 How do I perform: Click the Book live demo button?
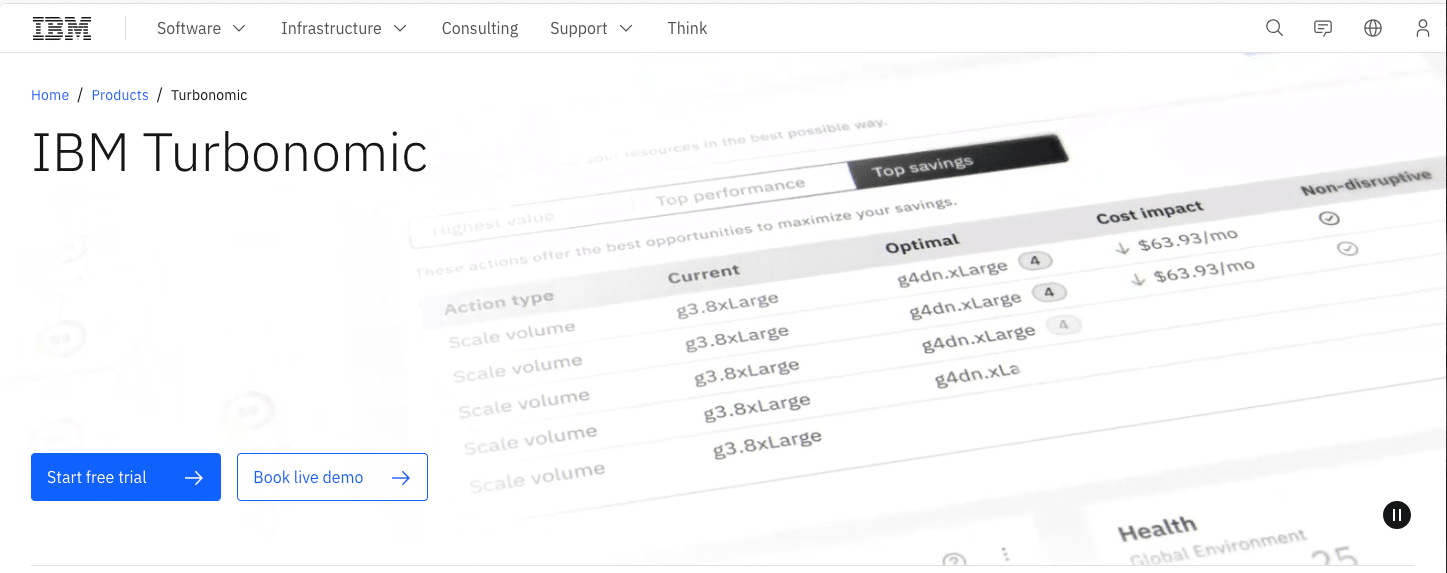(x=332, y=477)
